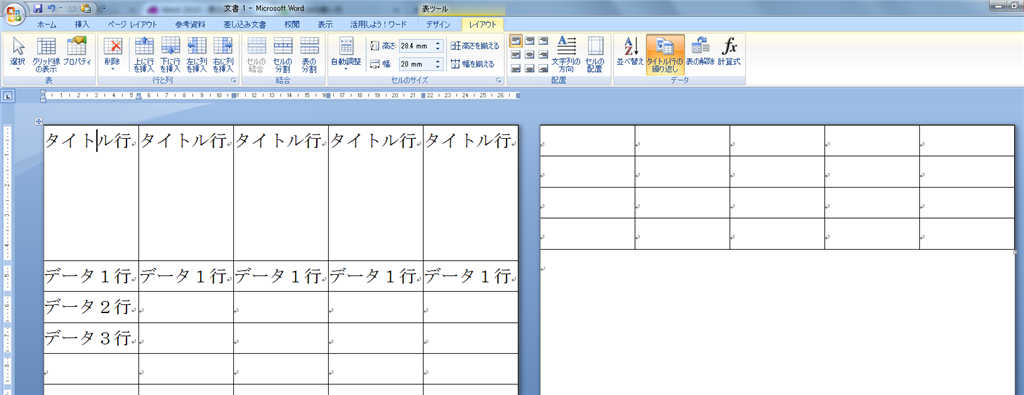
Task: Select align bottom left cell alignment
Action: (516, 69)
